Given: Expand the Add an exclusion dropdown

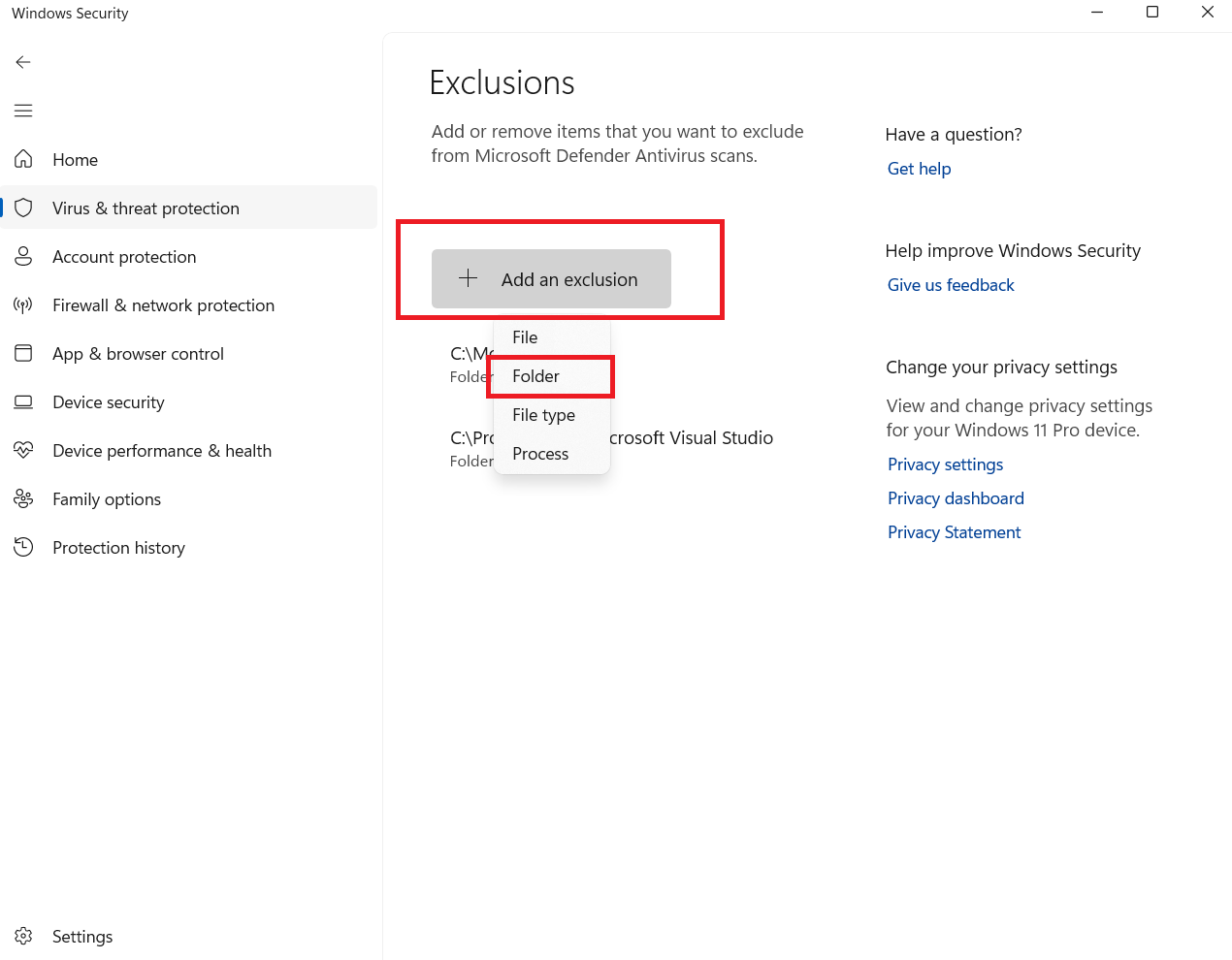Looking at the screenshot, I should point(551,279).
